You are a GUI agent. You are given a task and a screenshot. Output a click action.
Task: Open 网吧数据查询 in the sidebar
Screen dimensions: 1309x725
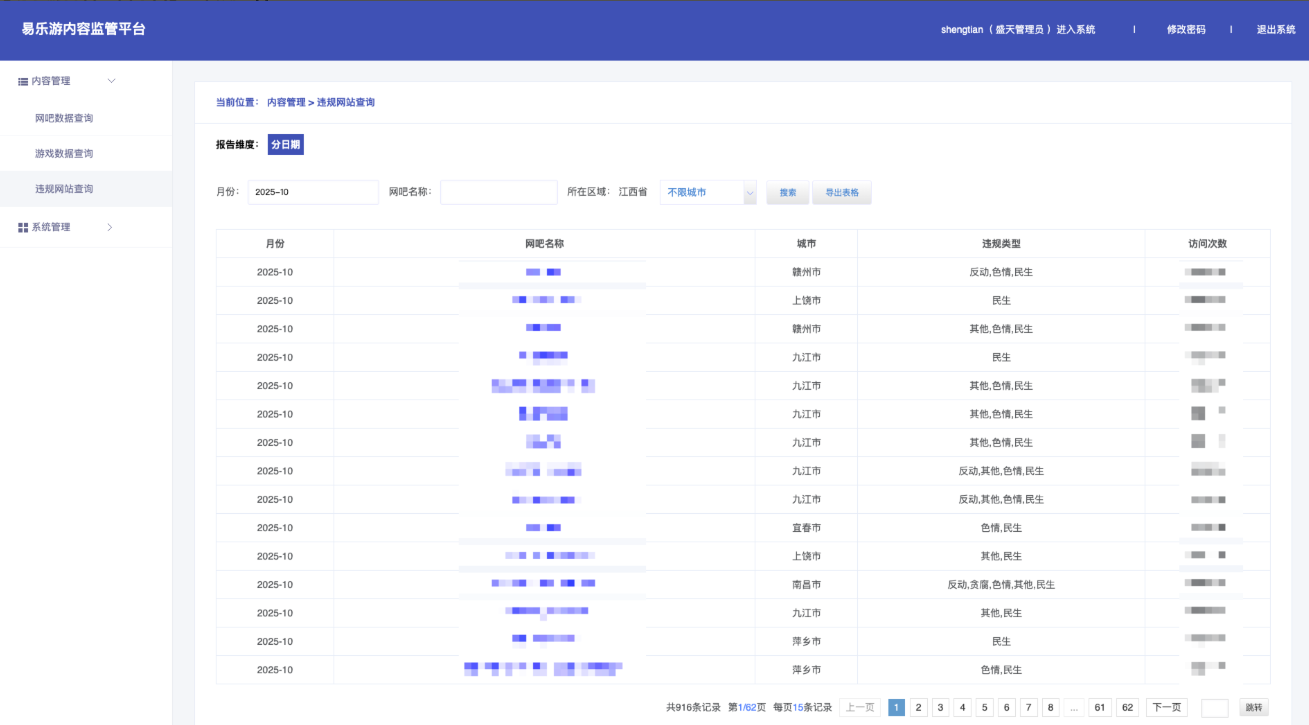64,118
